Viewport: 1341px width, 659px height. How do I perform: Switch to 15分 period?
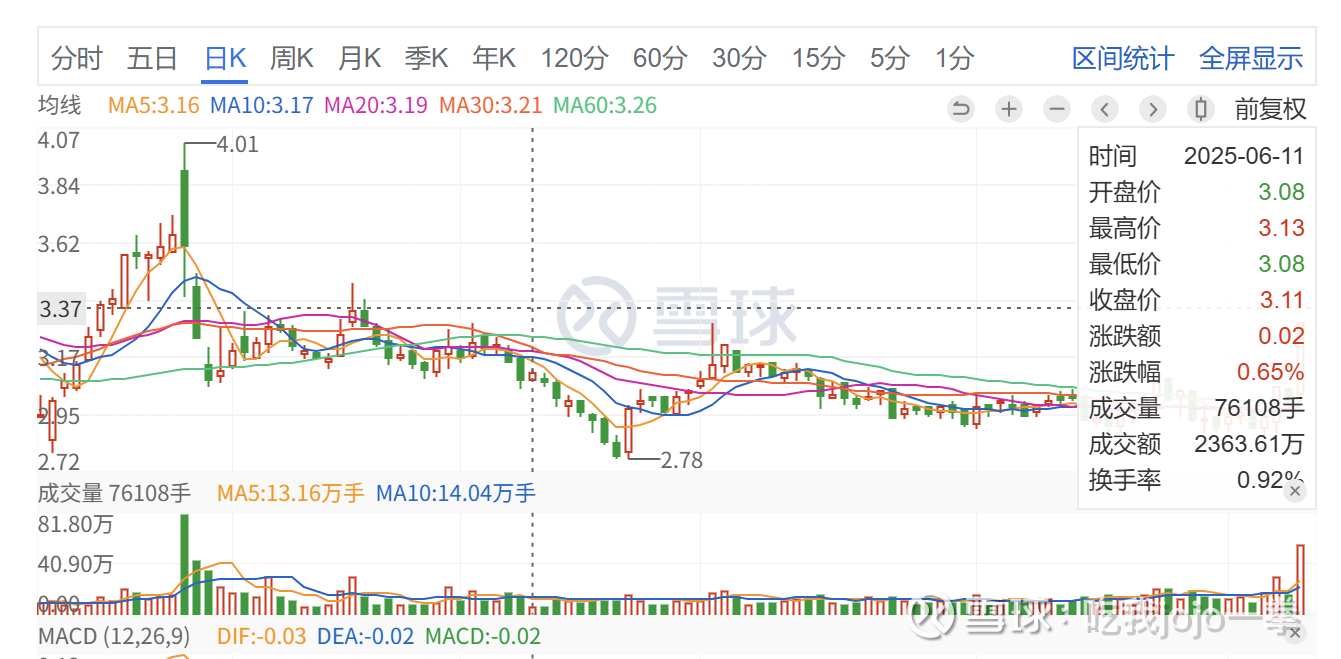(819, 58)
